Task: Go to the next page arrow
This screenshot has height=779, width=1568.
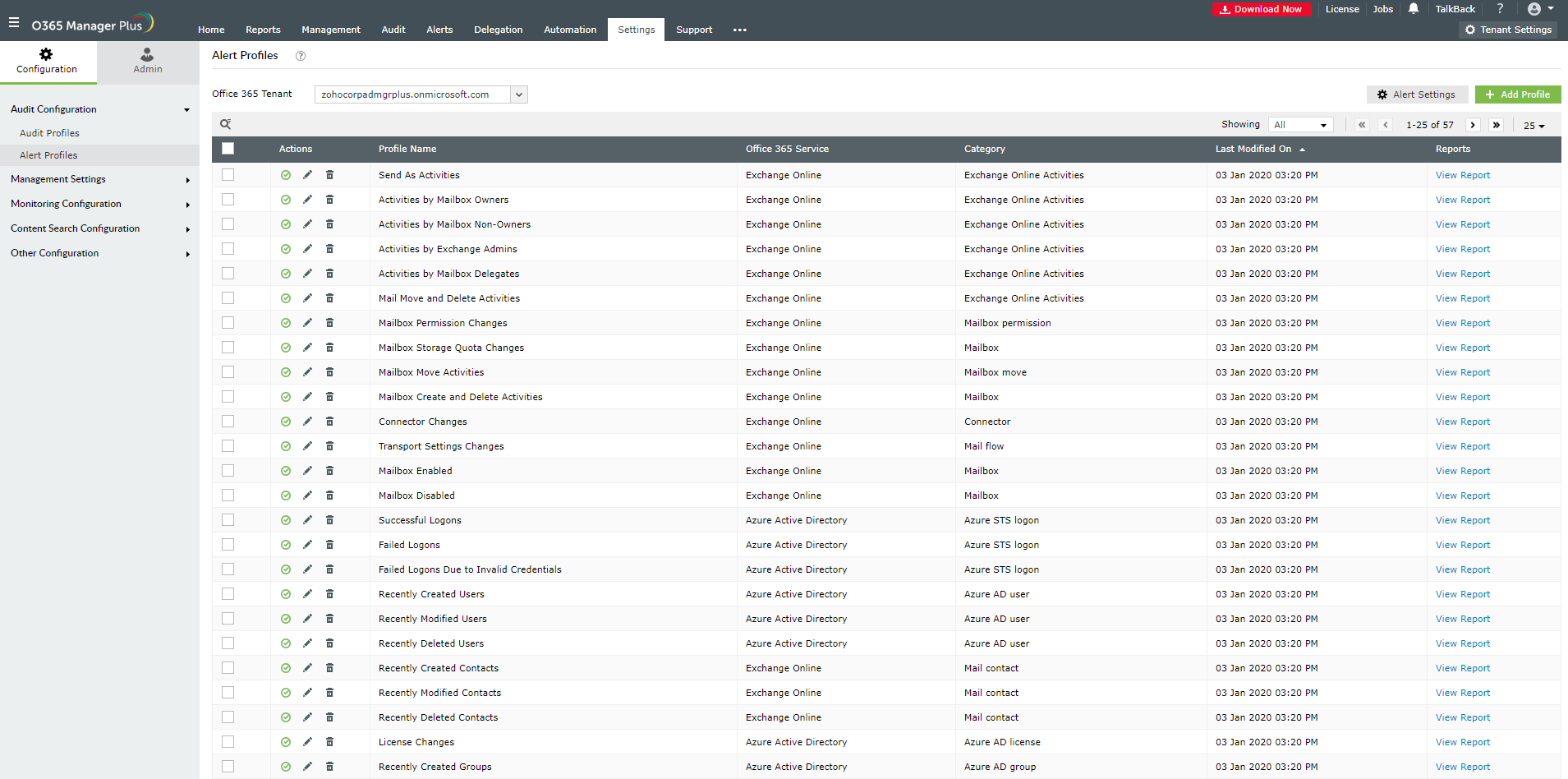Action: 1473,125
